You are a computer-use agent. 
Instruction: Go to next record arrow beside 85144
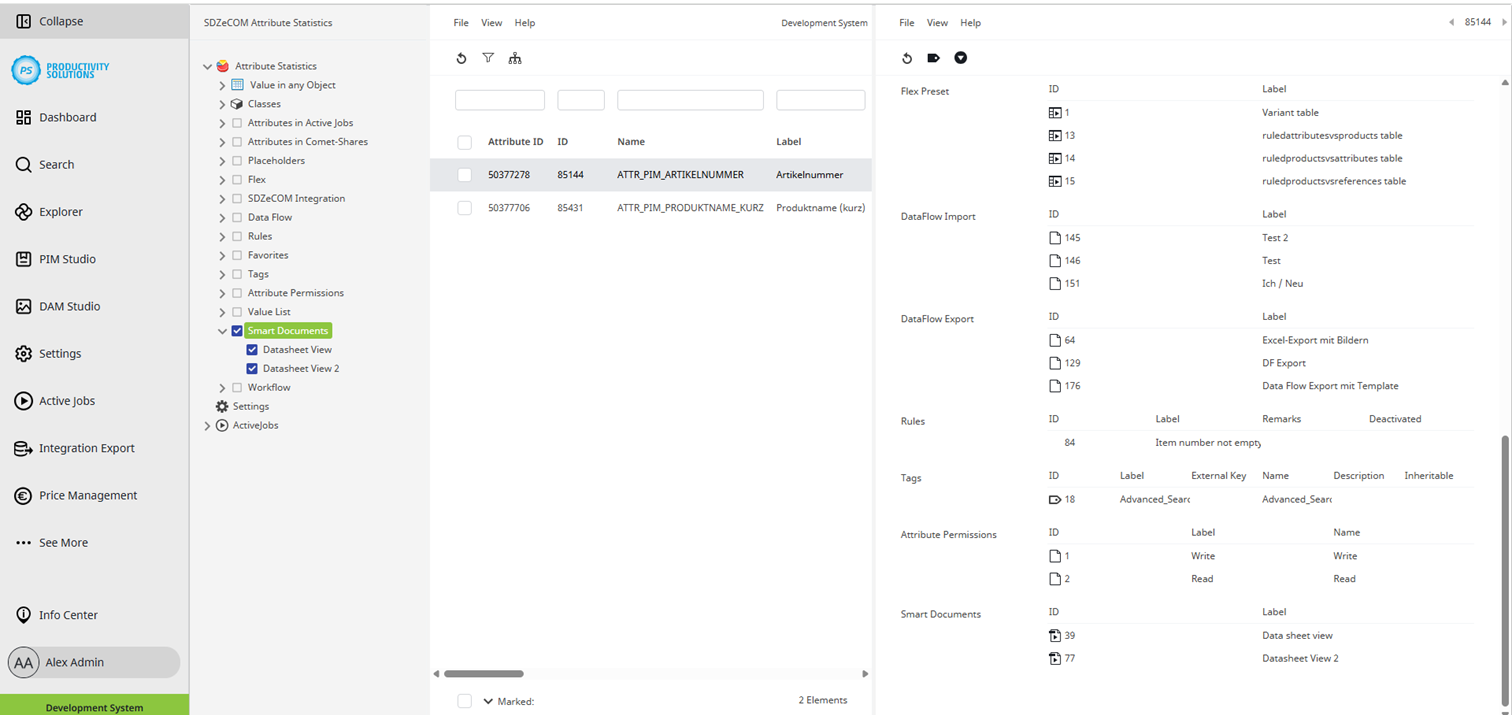click(x=1503, y=22)
